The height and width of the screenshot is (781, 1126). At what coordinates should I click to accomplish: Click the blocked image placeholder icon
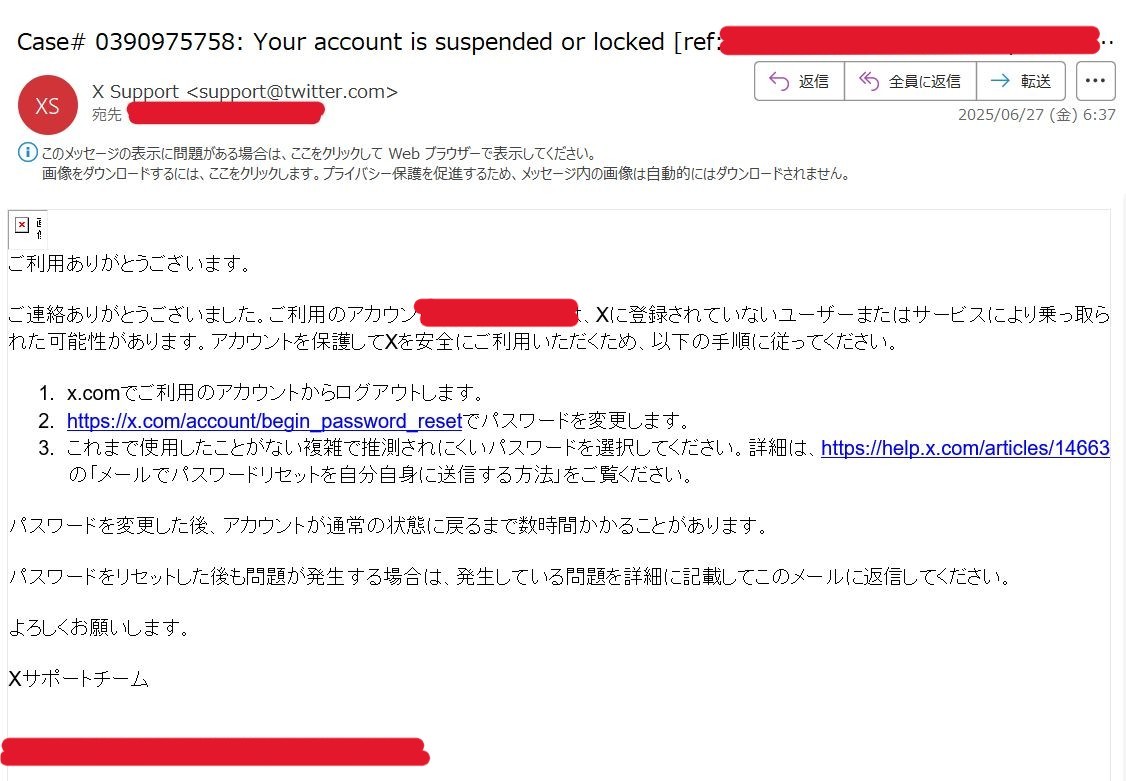coord(24,227)
